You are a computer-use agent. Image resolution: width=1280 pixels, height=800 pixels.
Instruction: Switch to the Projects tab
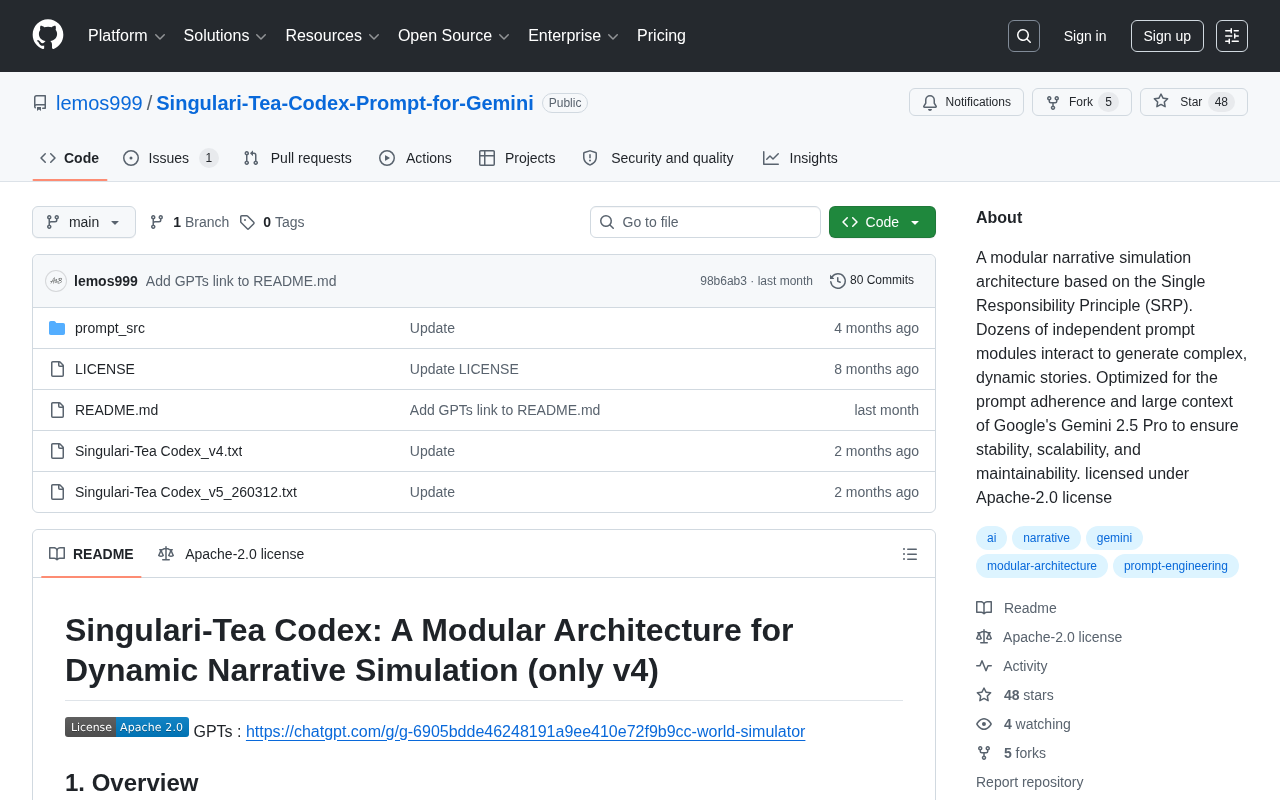coord(517,158)
